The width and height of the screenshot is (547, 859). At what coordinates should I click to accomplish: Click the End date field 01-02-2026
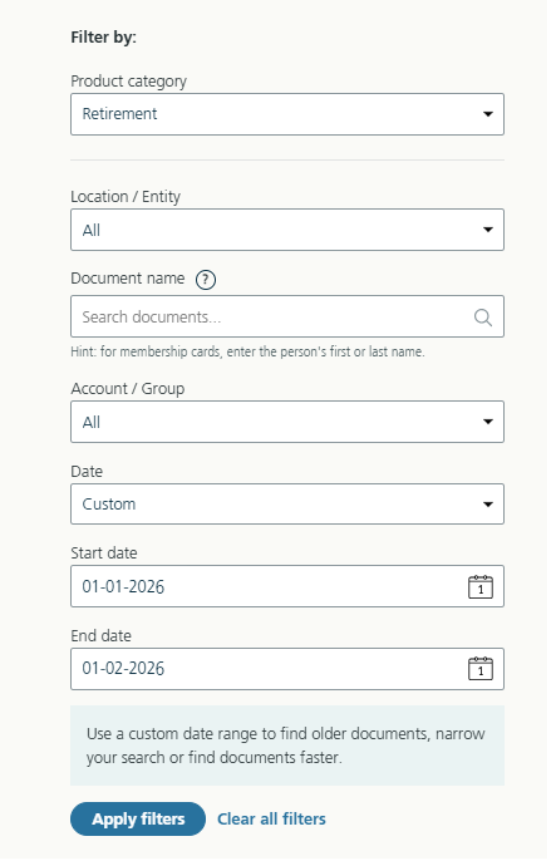(287, 669)
